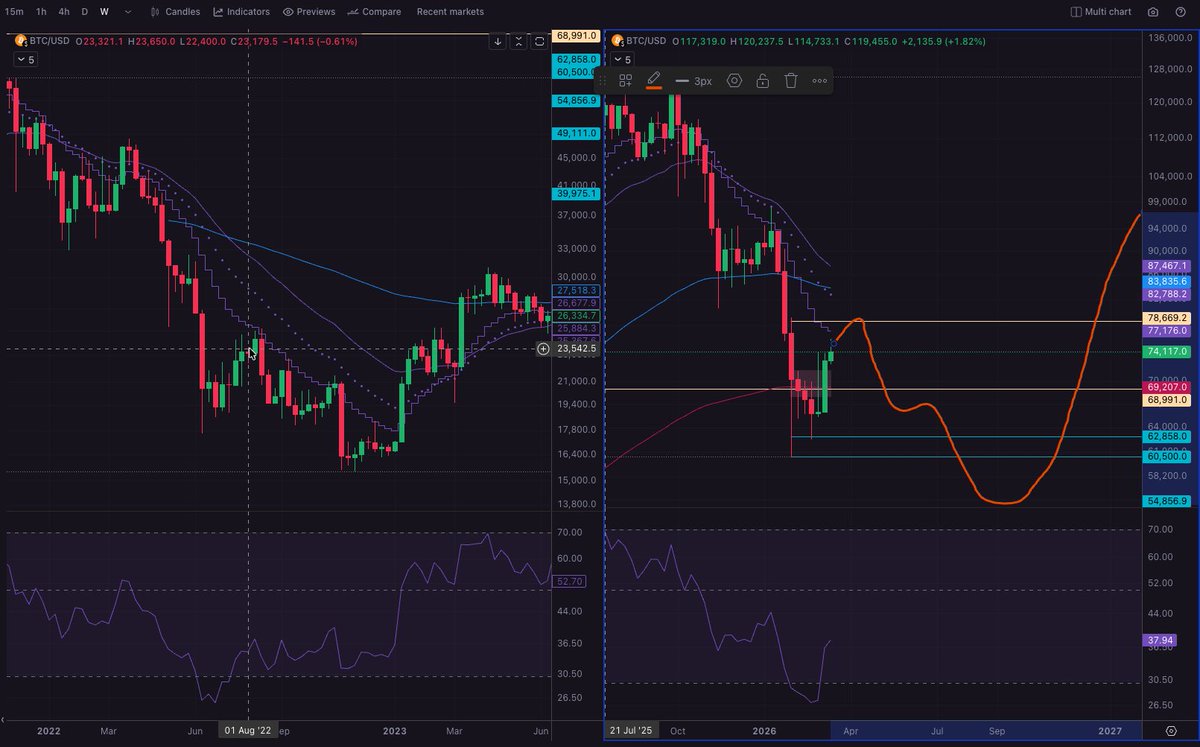
Task: Switch to the daily D timeframe
Action: click(84, 12)
